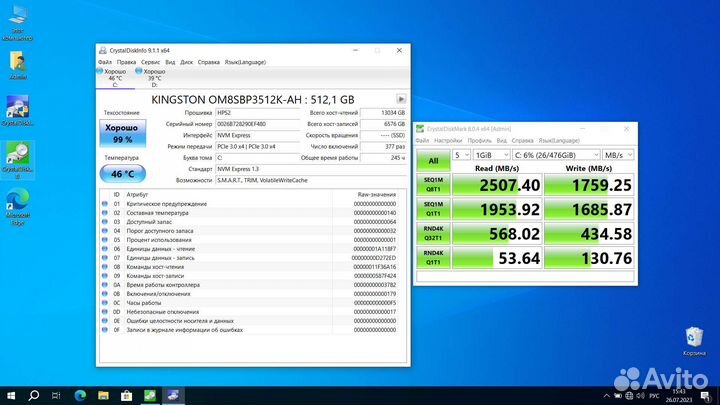This screenshot has width=720, height=405.
Task: Run the SEQ1M Q8T1 test button
Action: point(433,185)
